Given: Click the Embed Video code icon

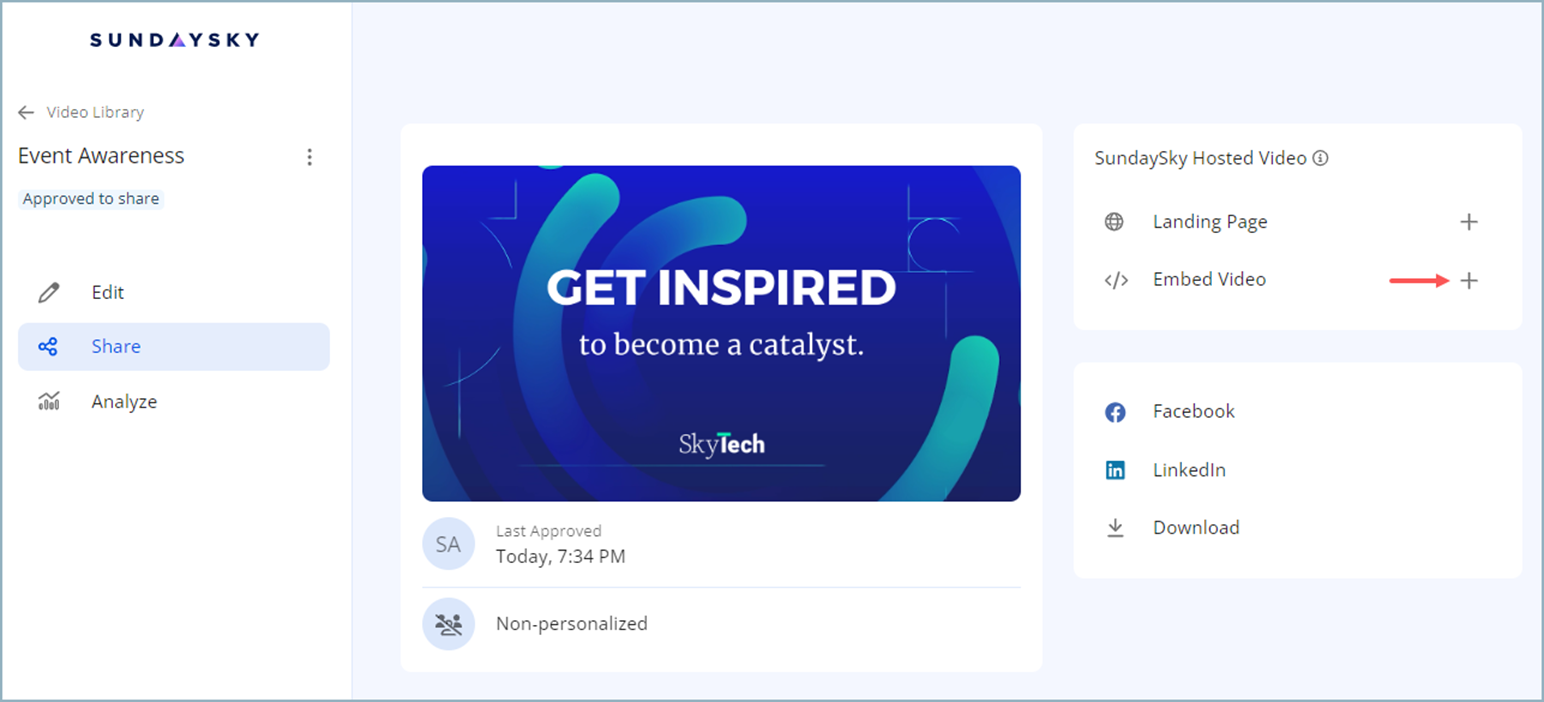Looking at the screenshot, I should [1115, 280].
